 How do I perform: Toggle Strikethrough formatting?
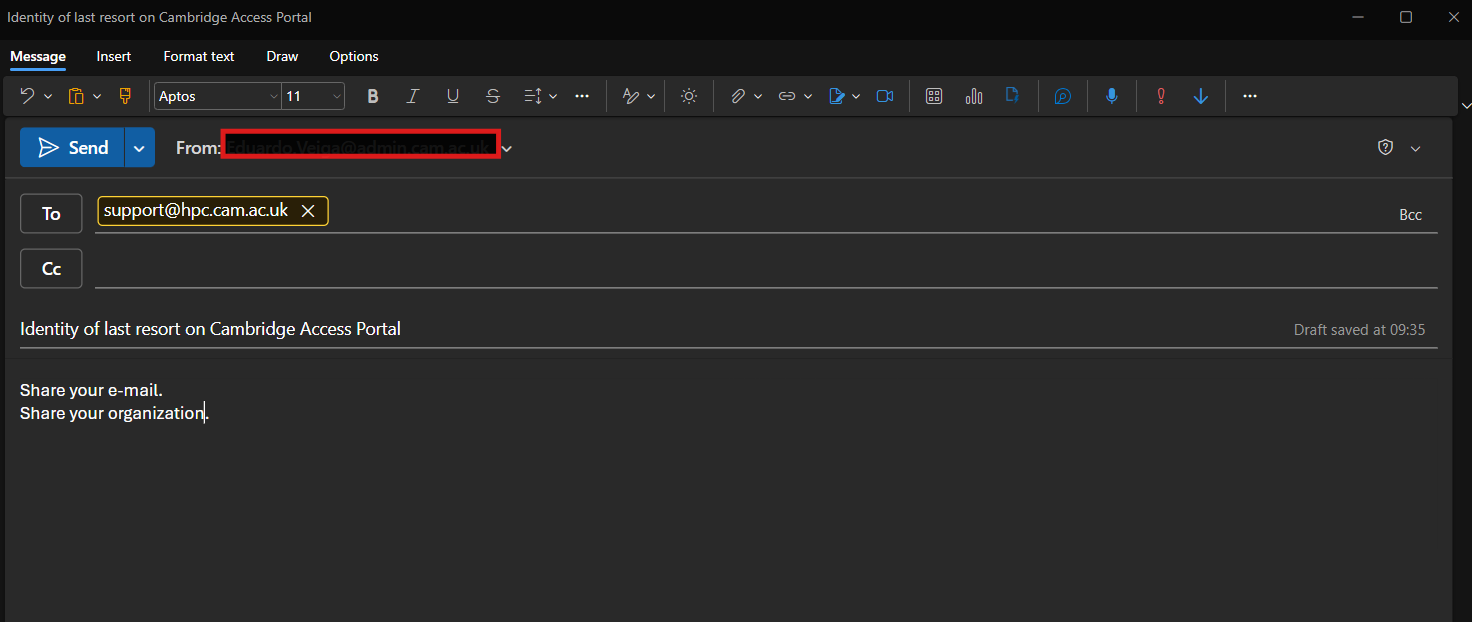point(493,96)
